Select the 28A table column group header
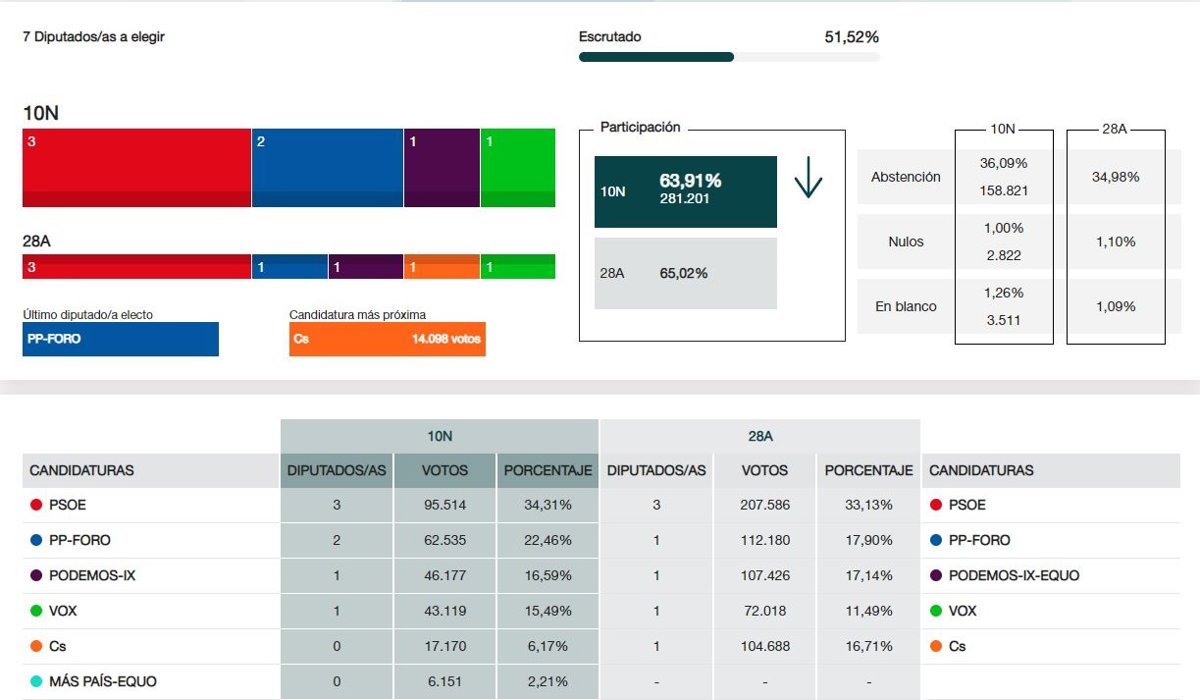Screen dimensions: 1200x700 coord(759,436)
